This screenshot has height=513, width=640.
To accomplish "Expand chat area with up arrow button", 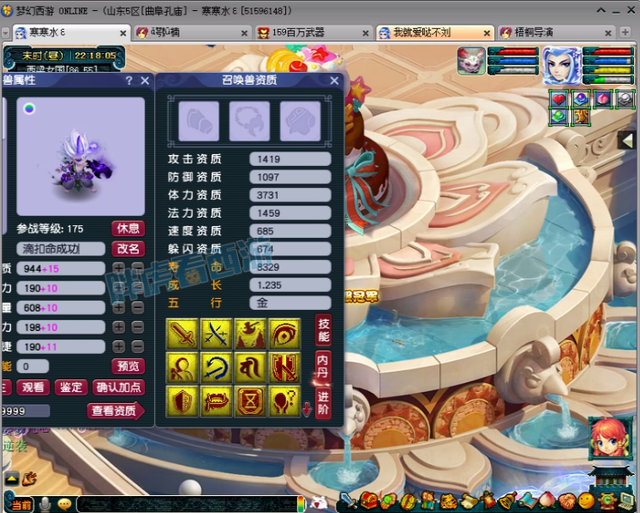I will pyautogui.click(x=12, y=478).
